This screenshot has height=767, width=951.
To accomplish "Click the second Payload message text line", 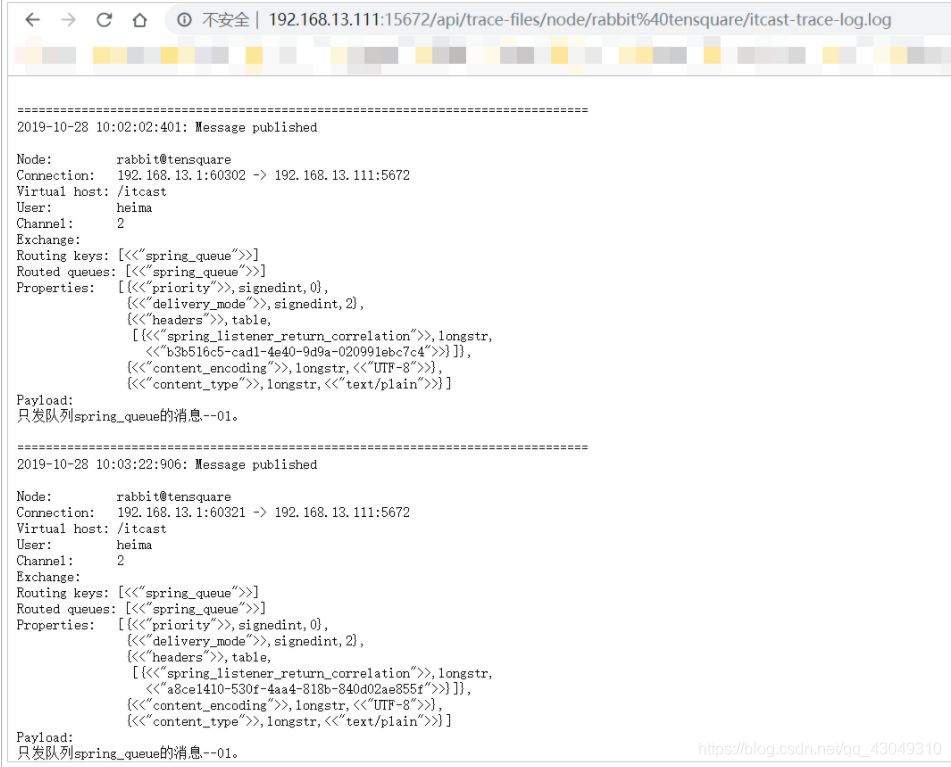I will pyautogui.click(x=128, y=753).
